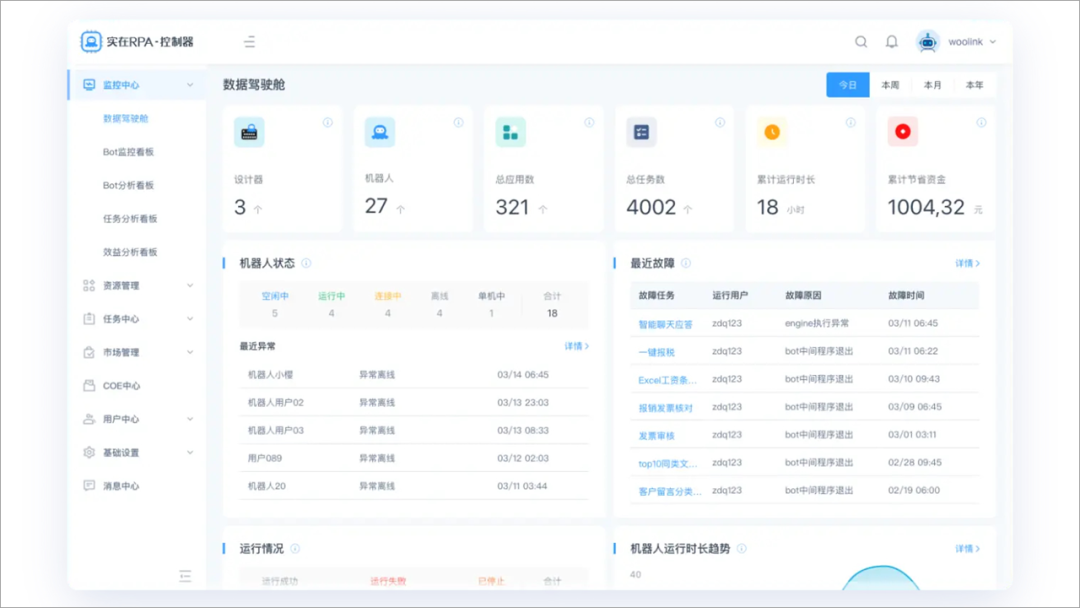Image resolution: width=1080 pixels, height=608 pixels.
Task: Click the 总应用数 card icon
Action: 510,132
